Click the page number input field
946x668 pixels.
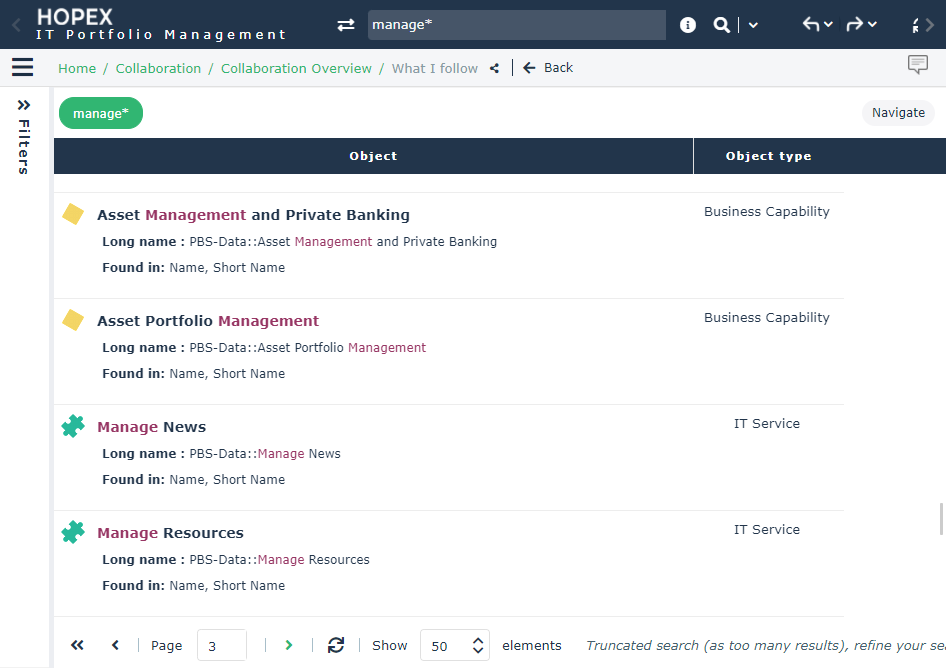221,645
